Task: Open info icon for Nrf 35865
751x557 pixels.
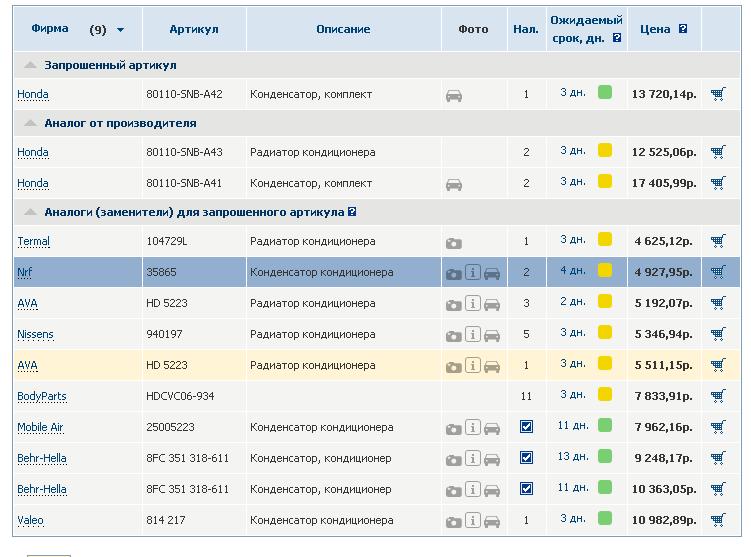Action: (x=473, y=273)
